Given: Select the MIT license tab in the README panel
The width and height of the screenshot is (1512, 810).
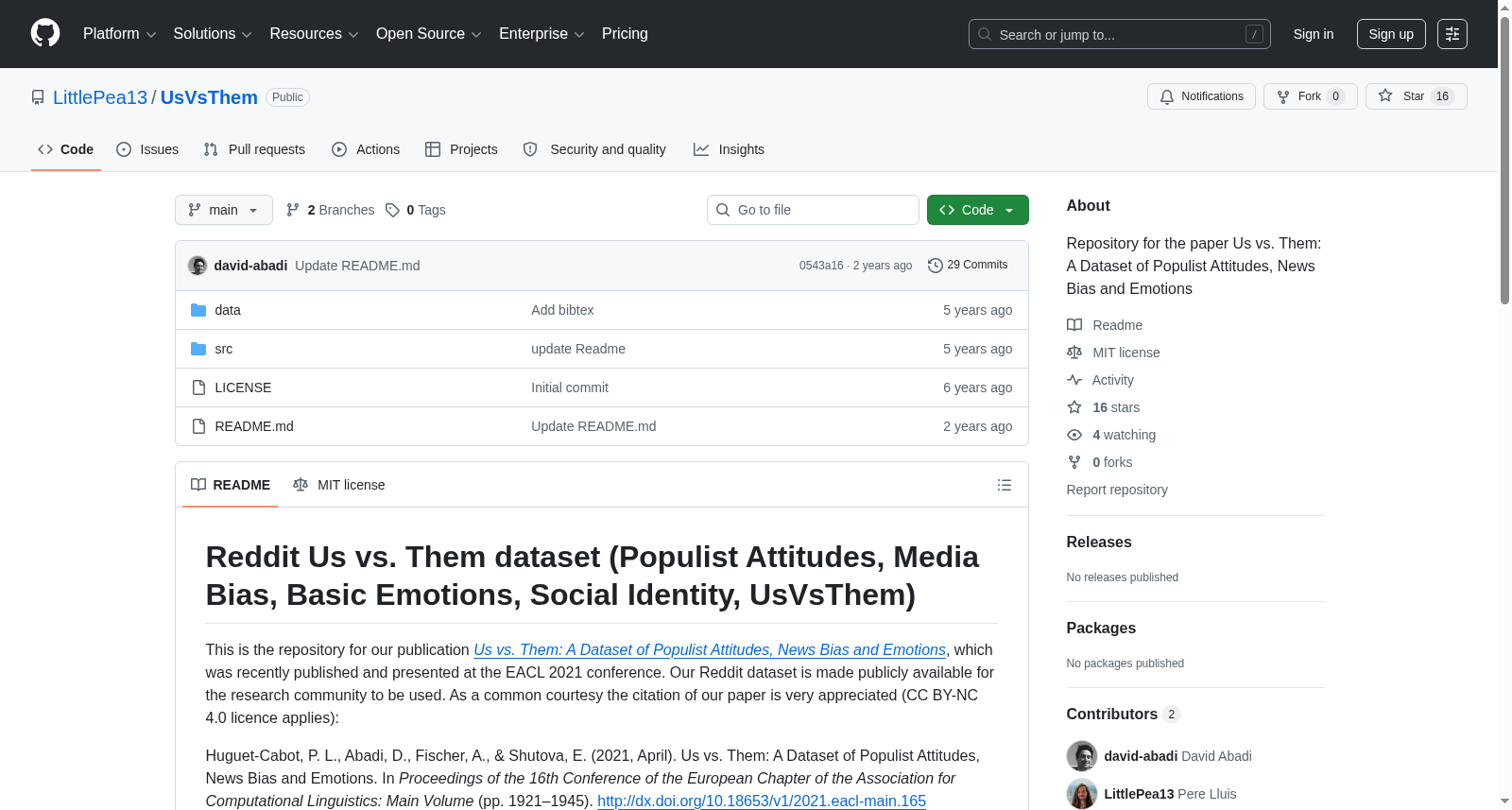Looking at the screenshot, I should tap(339, 485).
